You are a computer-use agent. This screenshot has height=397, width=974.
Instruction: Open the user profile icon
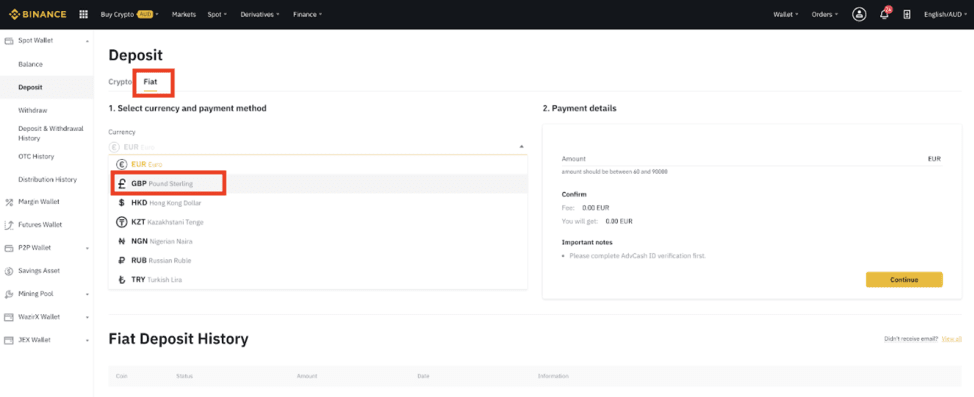coord(859,14)
